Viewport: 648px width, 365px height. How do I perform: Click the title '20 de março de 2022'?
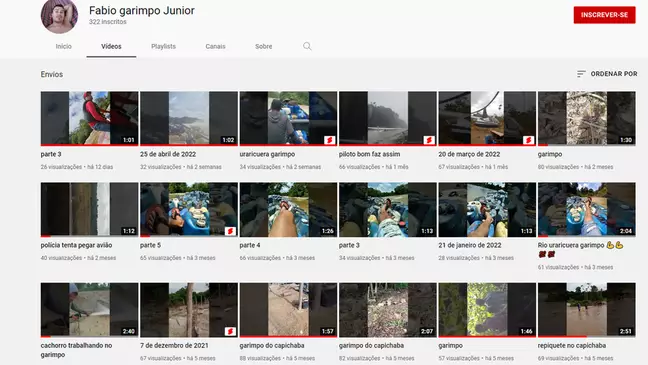(469, 154)
